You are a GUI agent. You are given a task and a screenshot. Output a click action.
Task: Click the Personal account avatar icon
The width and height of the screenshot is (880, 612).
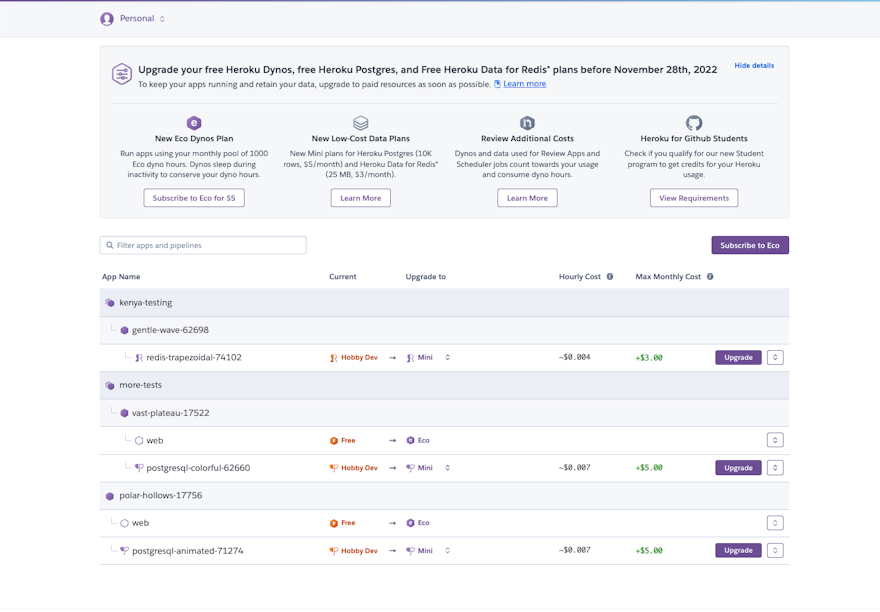point(107,19)
